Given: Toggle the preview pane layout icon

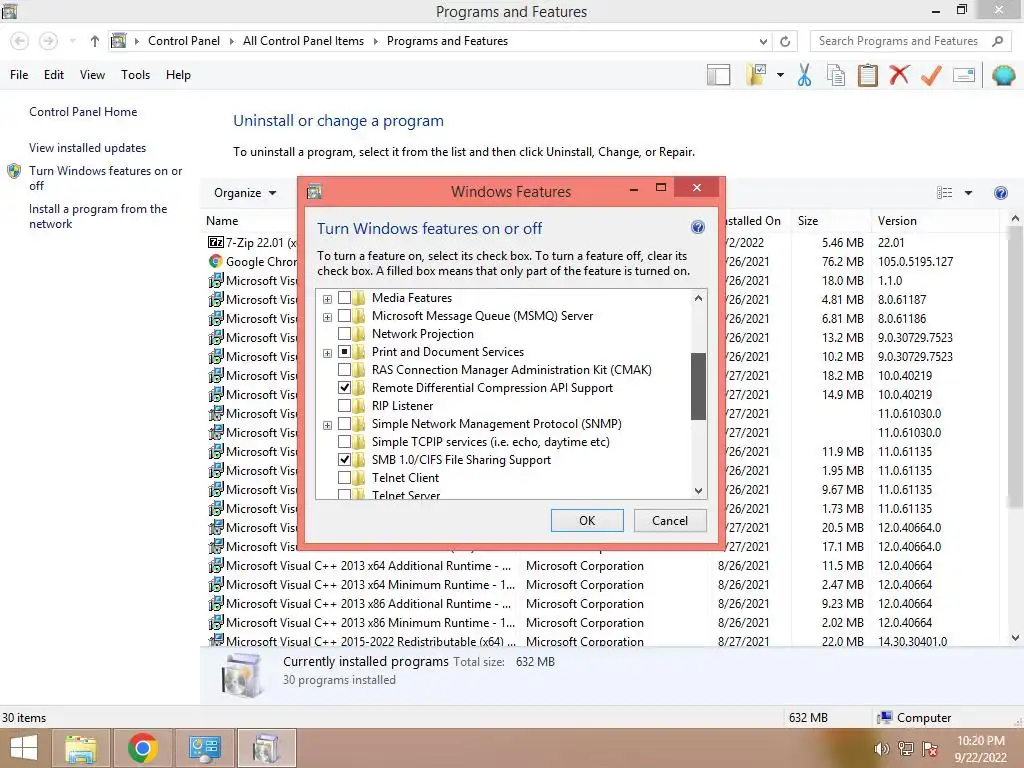Looking at the screenshot, I should click(x=718, y=75).
